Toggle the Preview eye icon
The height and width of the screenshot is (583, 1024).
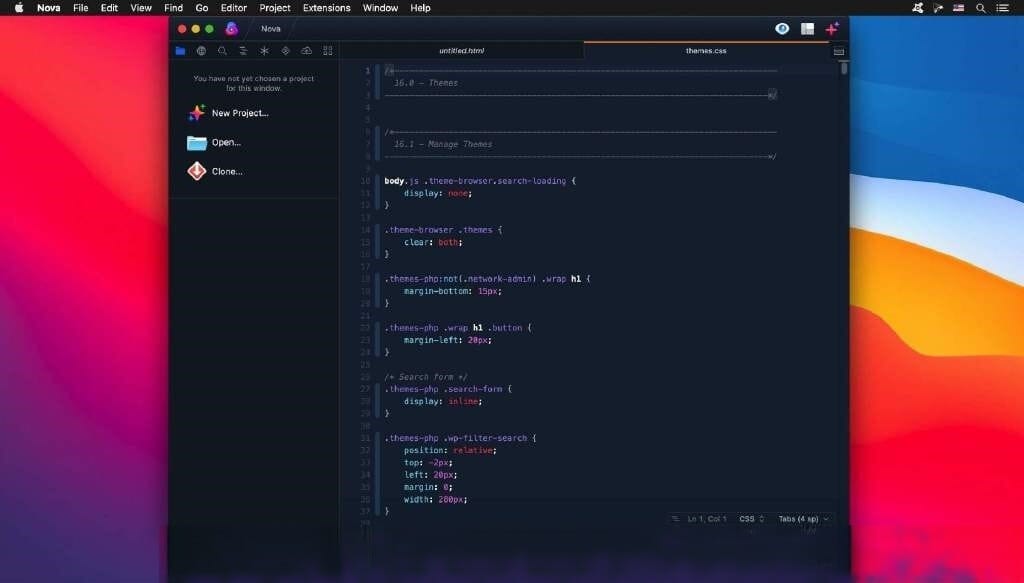point(782,29)
